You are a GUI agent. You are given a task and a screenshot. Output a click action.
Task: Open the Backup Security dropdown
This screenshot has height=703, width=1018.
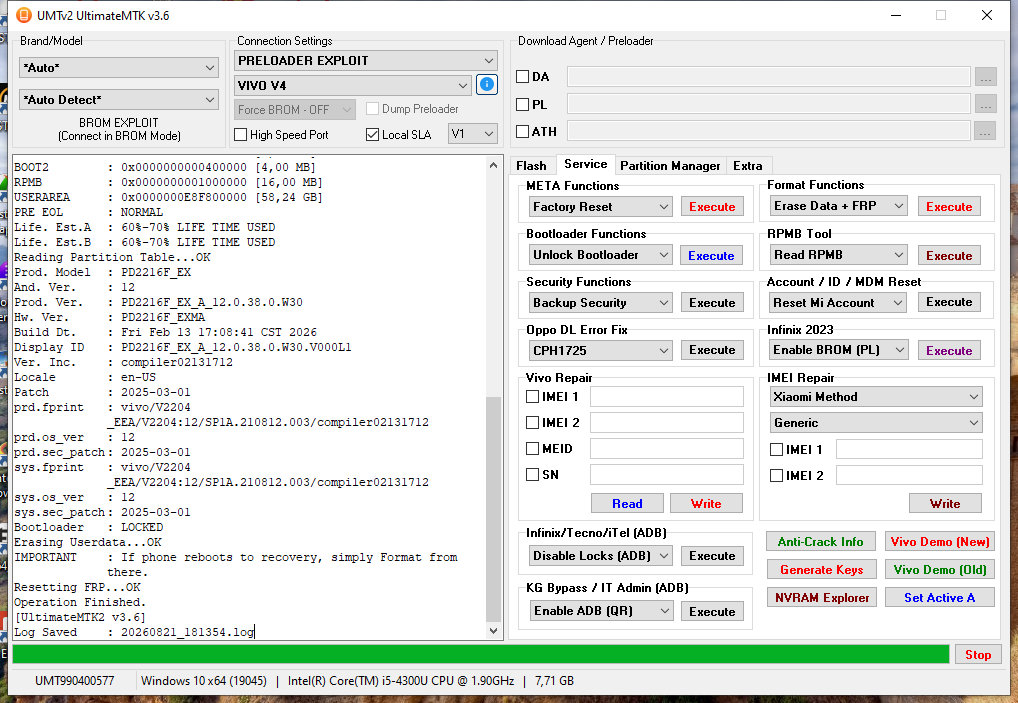601,302
